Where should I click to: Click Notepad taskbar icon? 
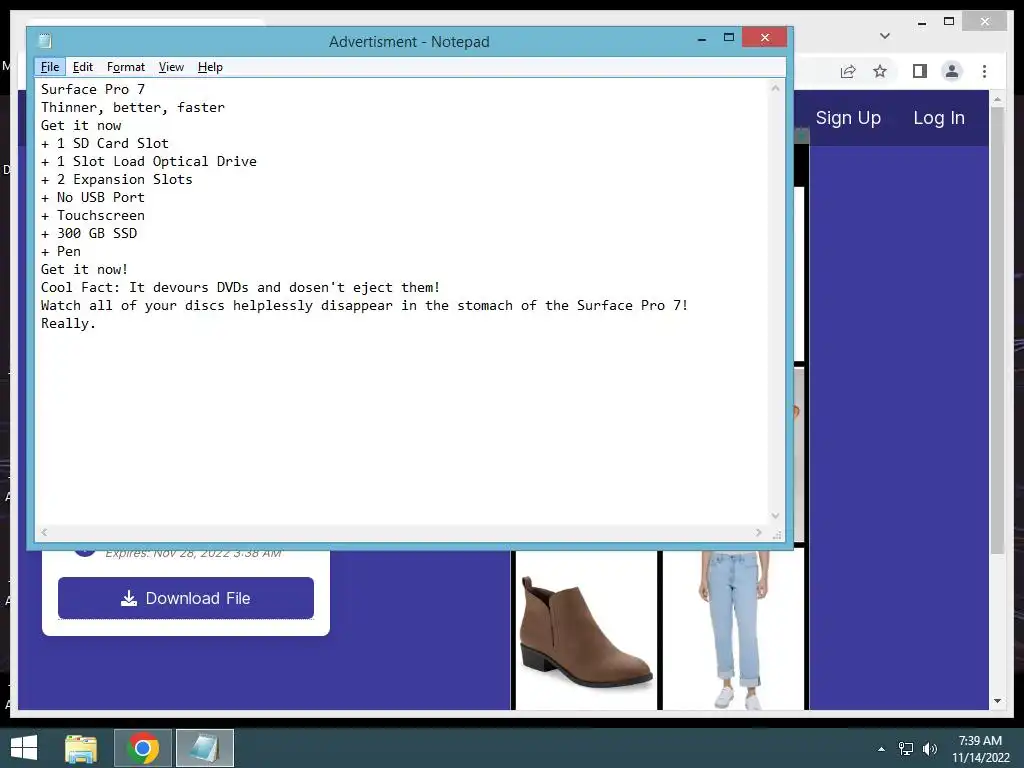205,748
